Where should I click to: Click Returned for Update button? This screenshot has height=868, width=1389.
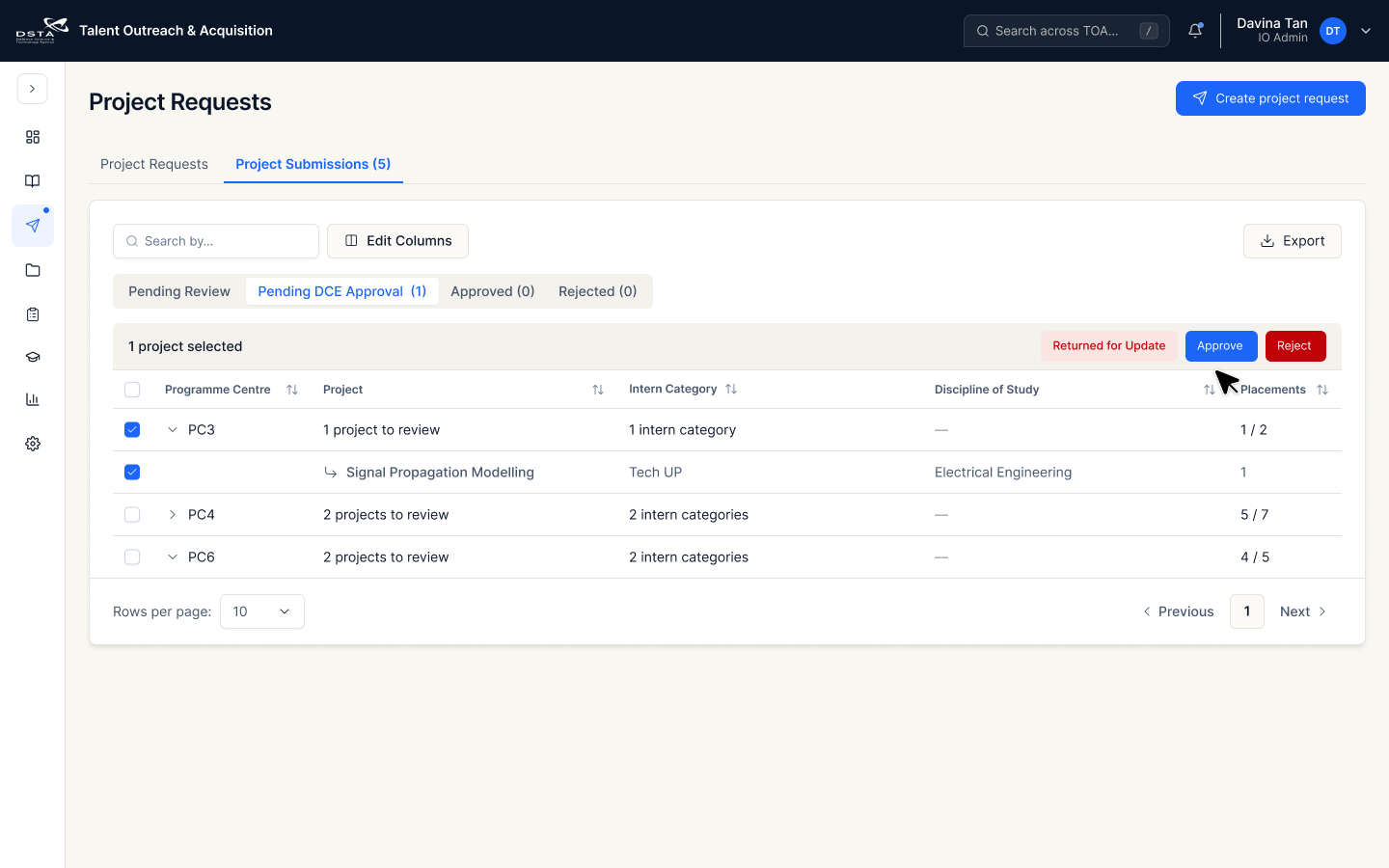point(1109,346)
